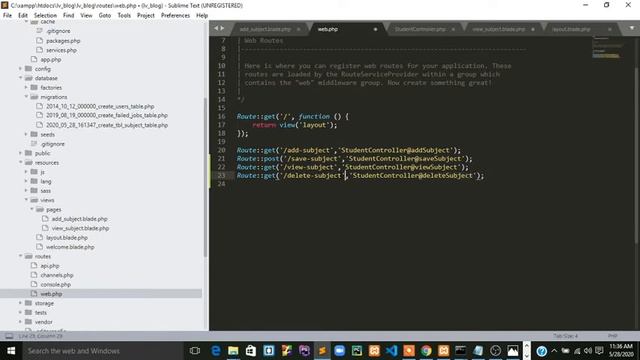
Task: Open channels.php in routes folder
Action: [57, 275]
